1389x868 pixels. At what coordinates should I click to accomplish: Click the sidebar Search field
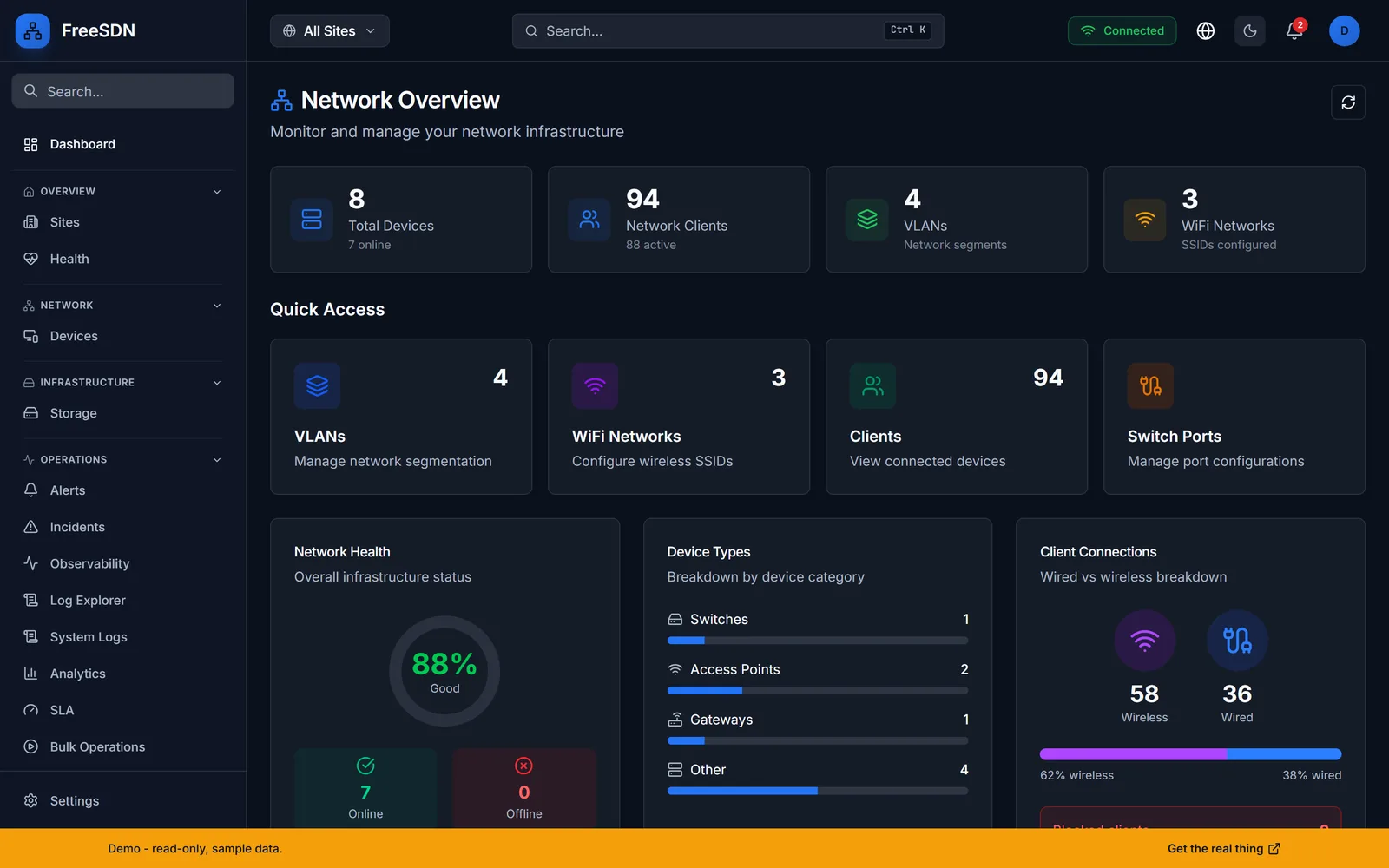click(x=122, y=91)
